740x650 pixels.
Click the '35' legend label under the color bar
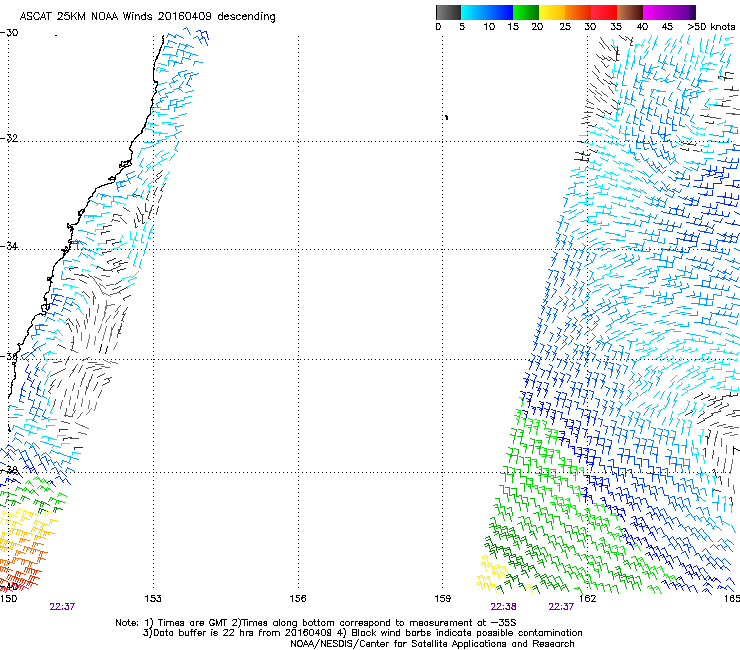click(616, 27)
